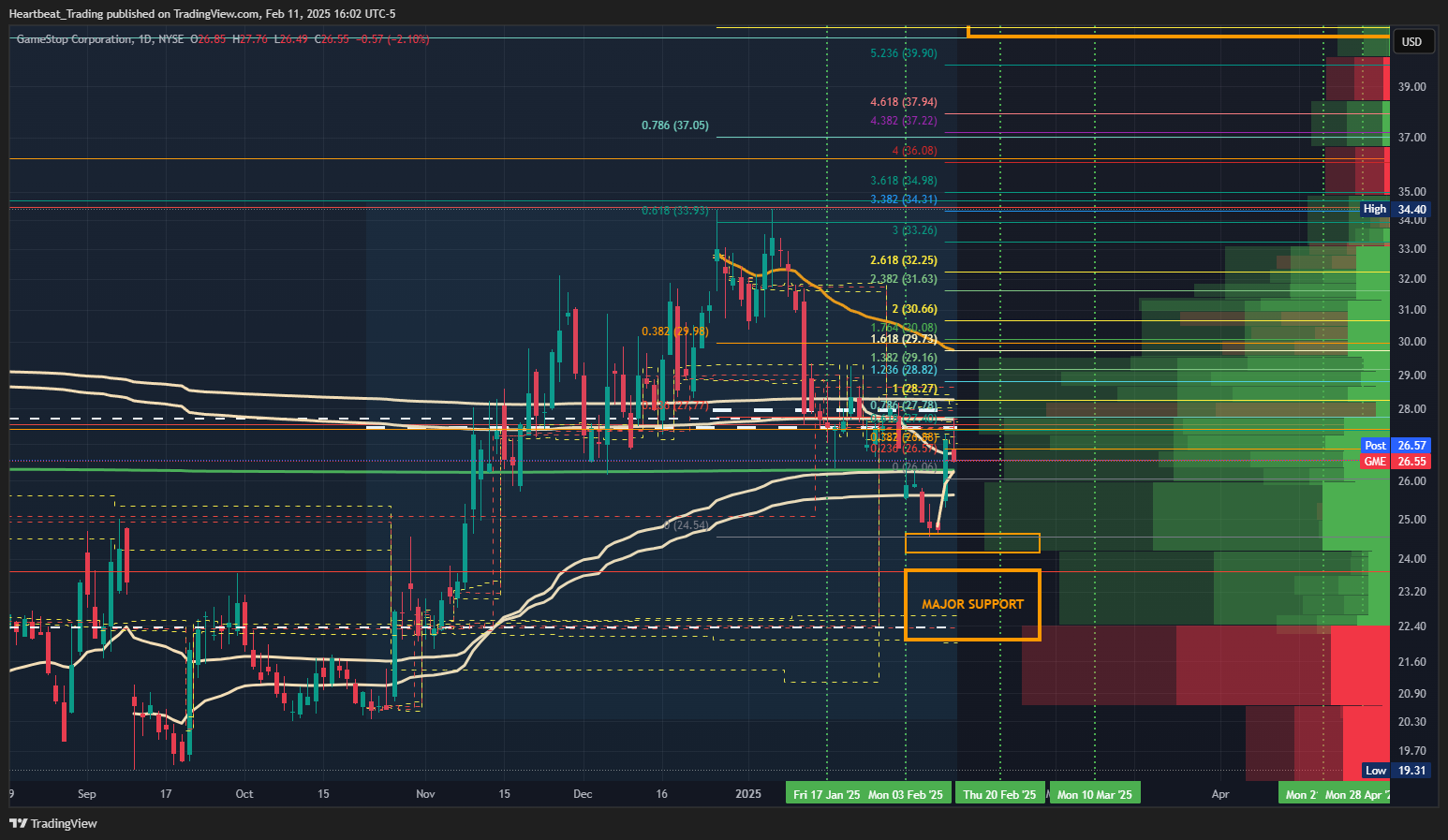Click the Fri 17 Jan '25 date marker

pos(826,794)
